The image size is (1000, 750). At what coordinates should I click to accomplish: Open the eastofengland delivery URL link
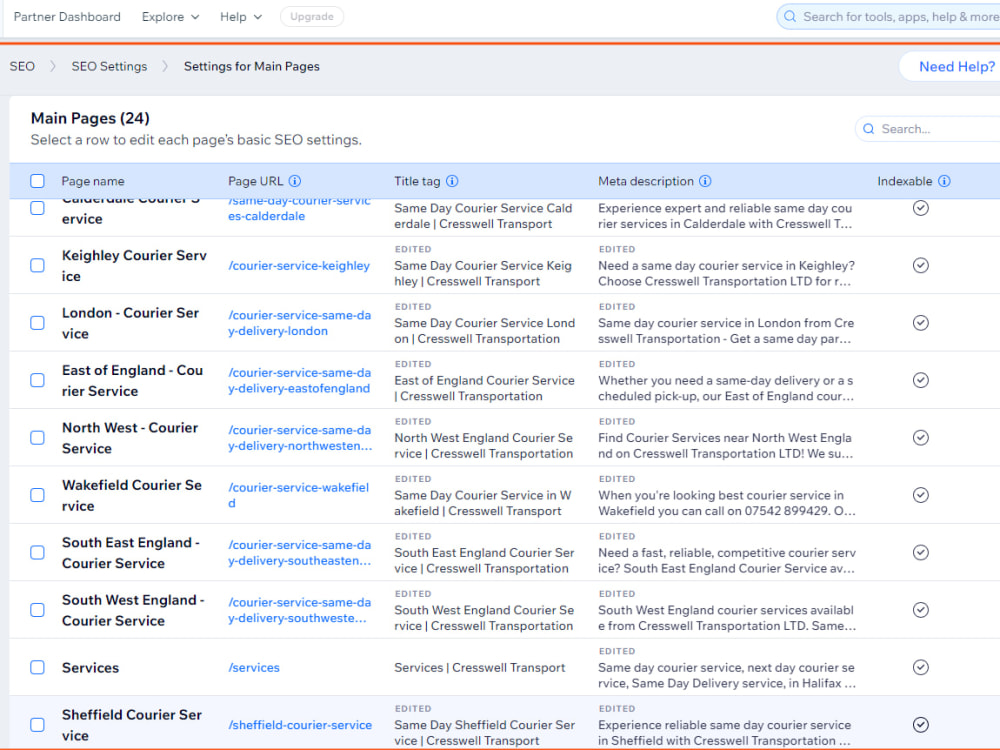300,380
